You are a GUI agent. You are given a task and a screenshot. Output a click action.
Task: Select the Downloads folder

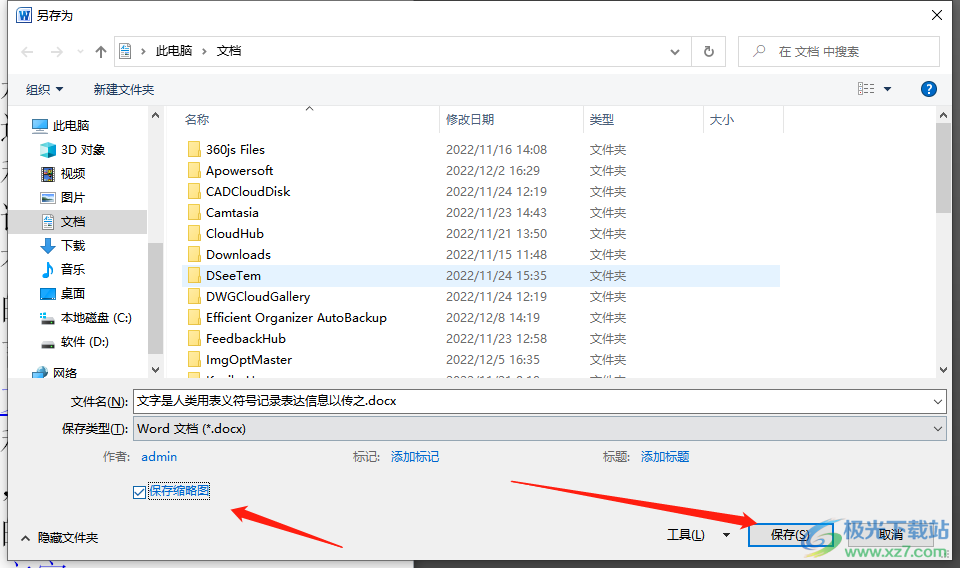tap(238, 255)
